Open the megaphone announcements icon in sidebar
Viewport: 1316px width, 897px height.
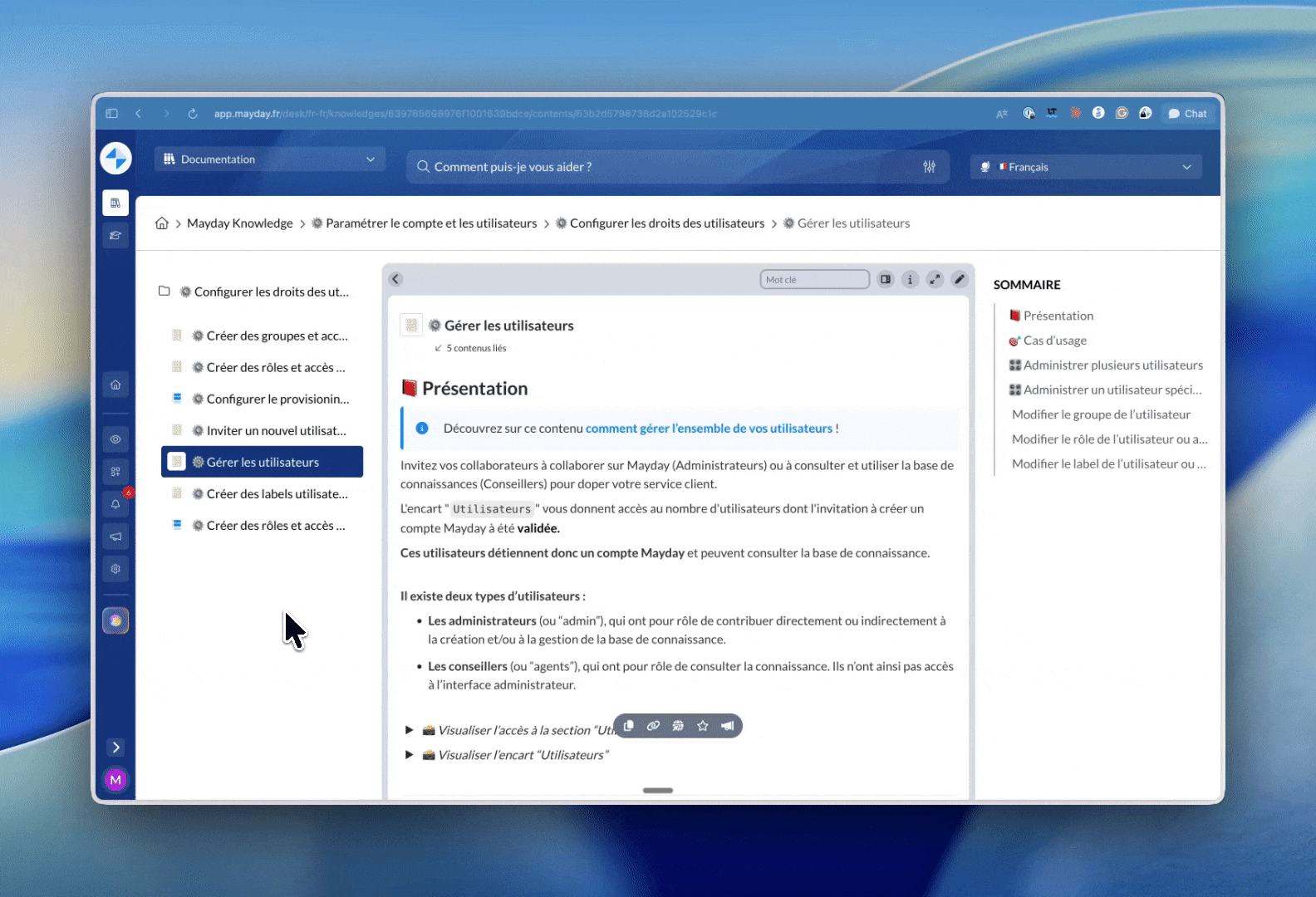[115, 537]
